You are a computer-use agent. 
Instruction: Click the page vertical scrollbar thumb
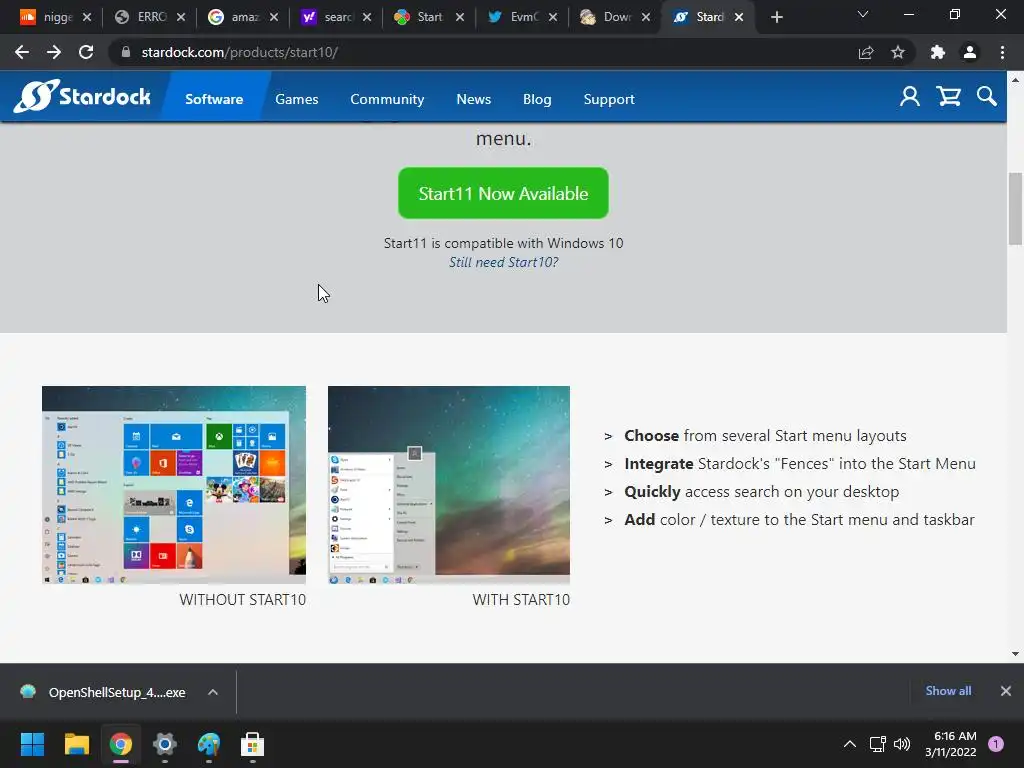[x=1015, y=208]
